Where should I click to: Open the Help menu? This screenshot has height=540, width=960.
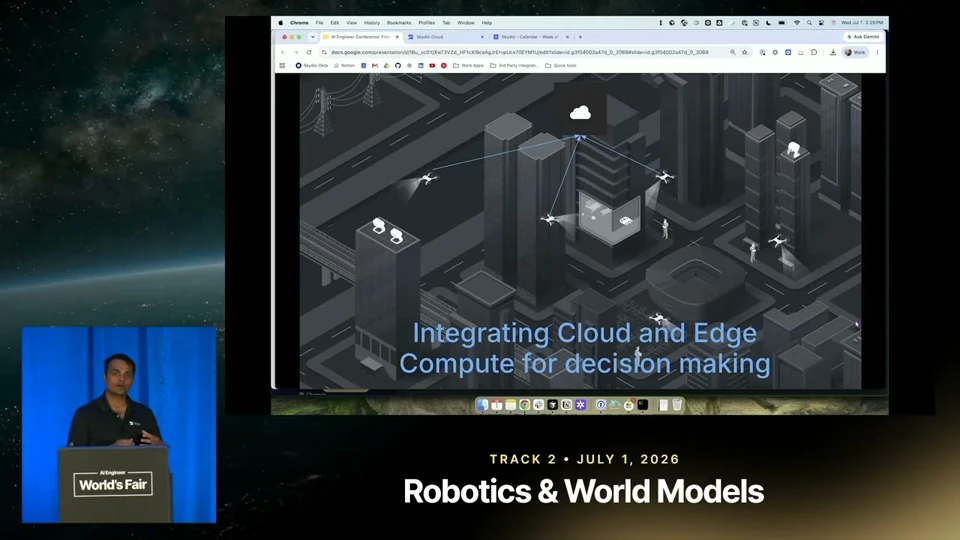pyautogui.click(x=487, y=23)
